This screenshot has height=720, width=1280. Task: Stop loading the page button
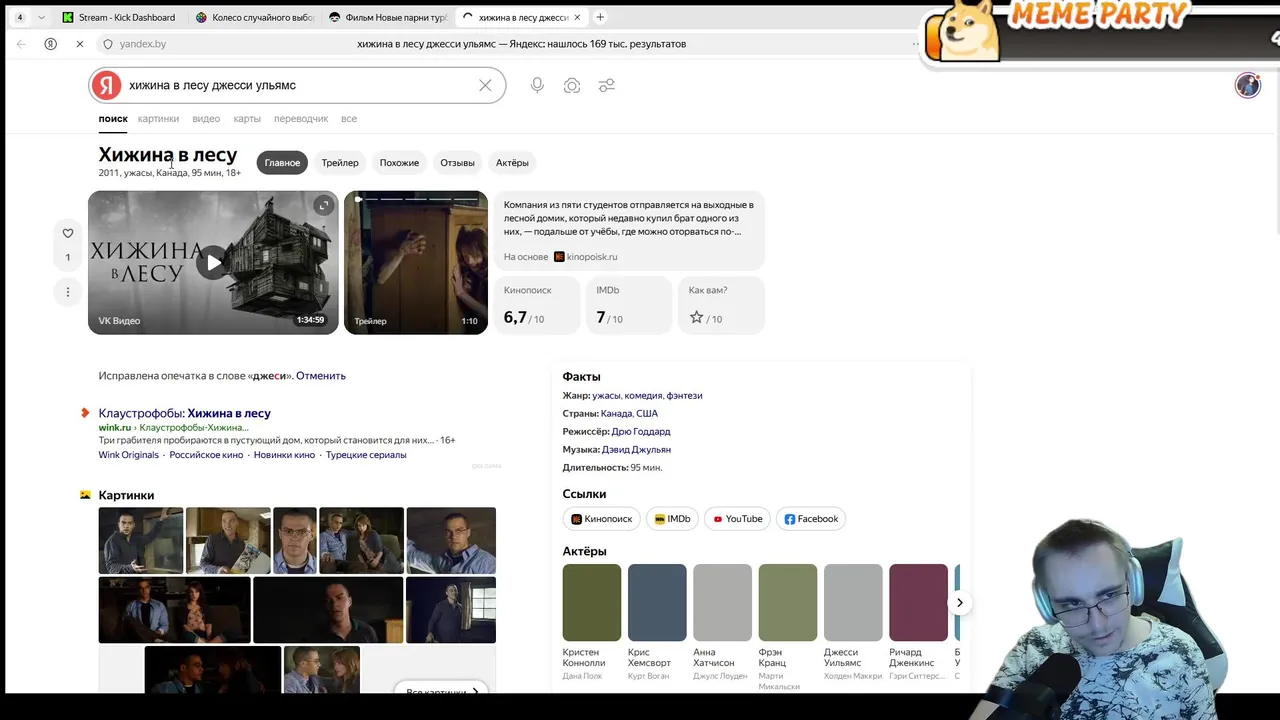[x=79, y=44]
